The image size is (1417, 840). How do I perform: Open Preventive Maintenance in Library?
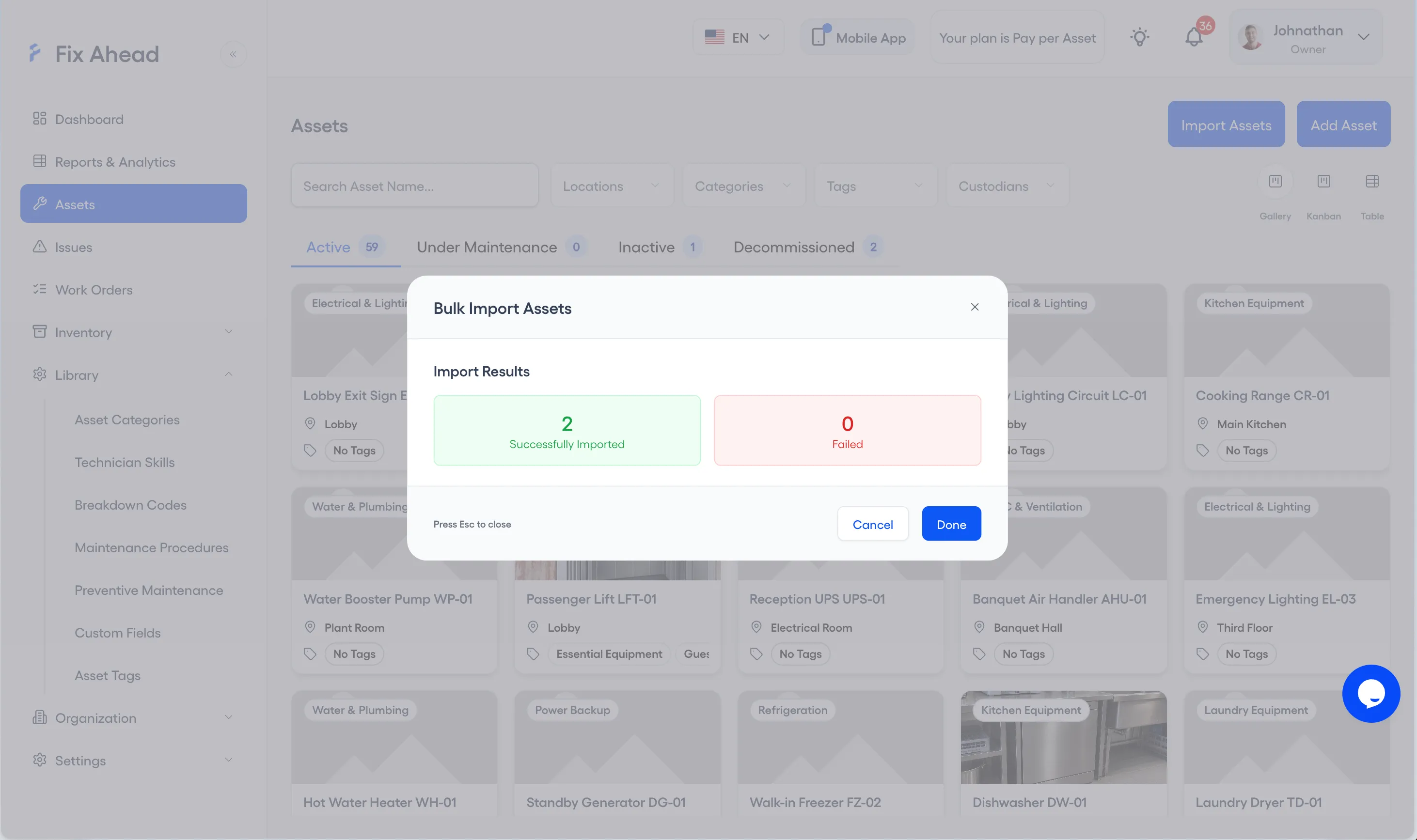pos(149,591)
